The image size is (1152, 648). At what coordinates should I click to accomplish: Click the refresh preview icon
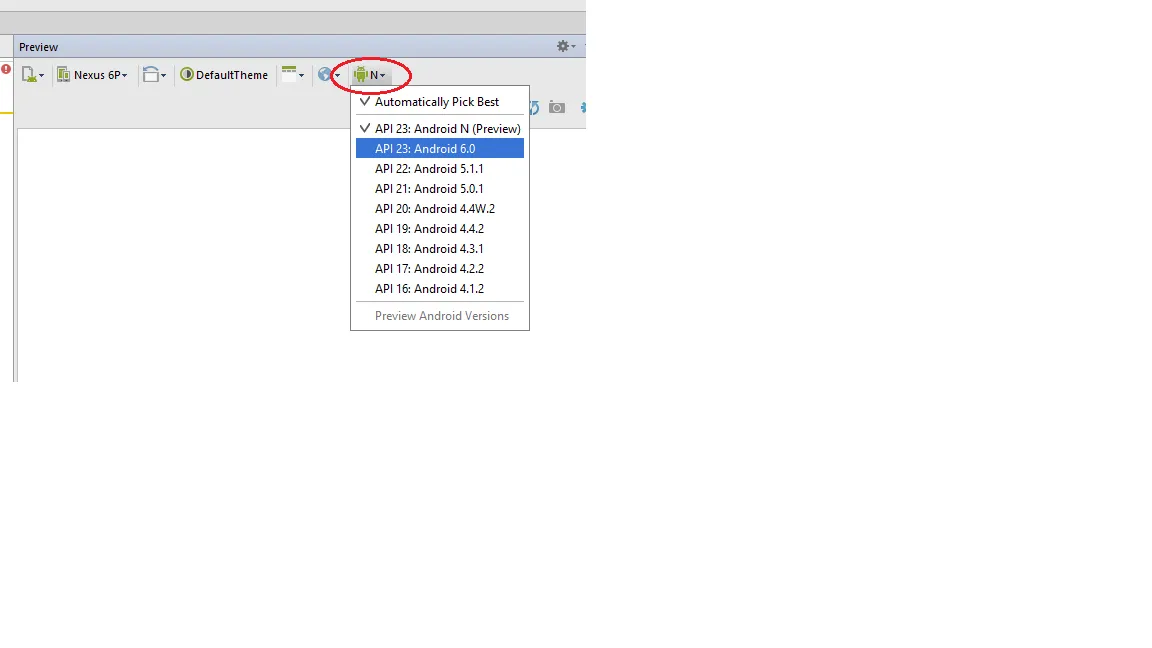point(534,108)
